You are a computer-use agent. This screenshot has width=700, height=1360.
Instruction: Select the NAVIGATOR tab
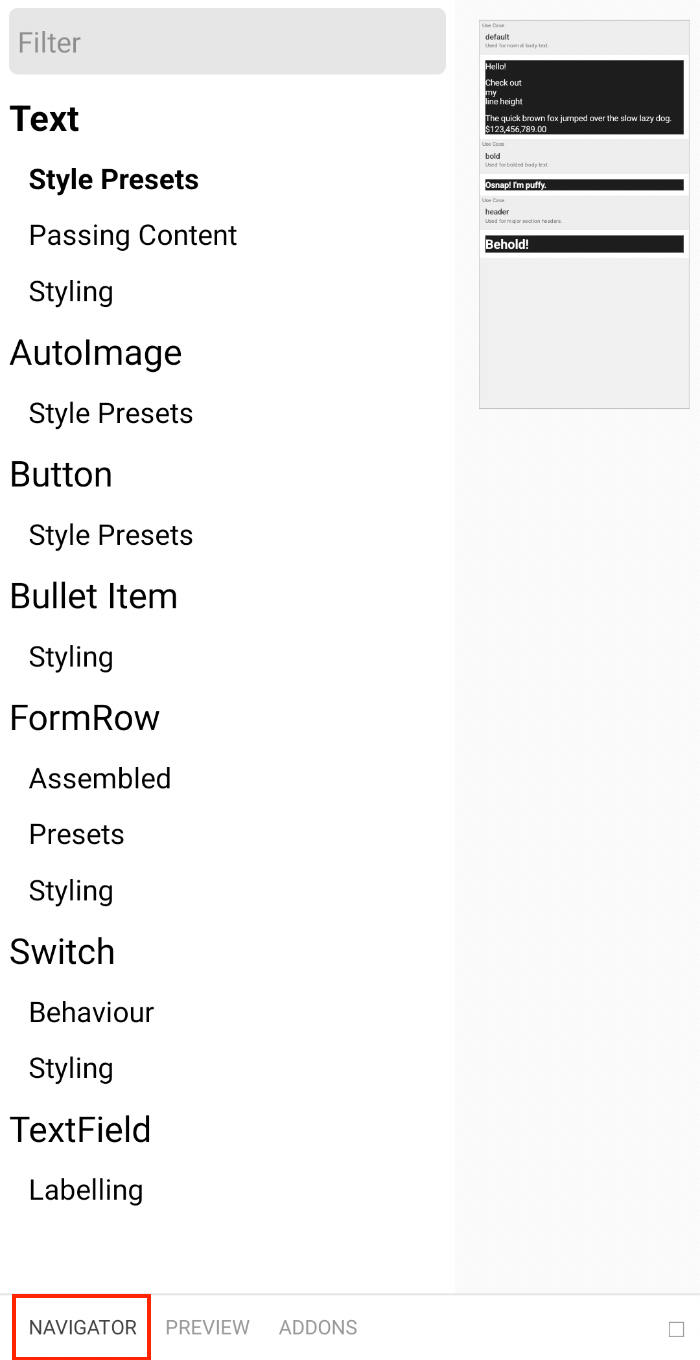click(x=83, y=1328)
